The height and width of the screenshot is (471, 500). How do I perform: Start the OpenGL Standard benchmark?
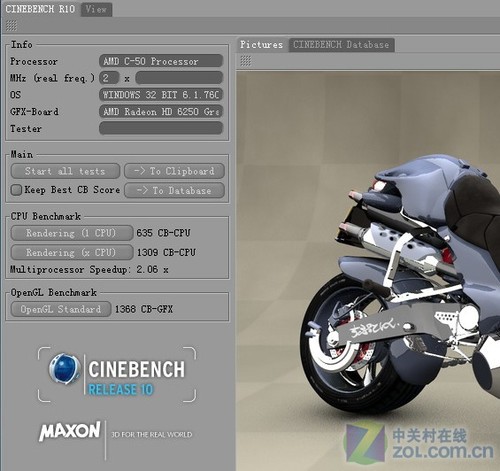61,309
